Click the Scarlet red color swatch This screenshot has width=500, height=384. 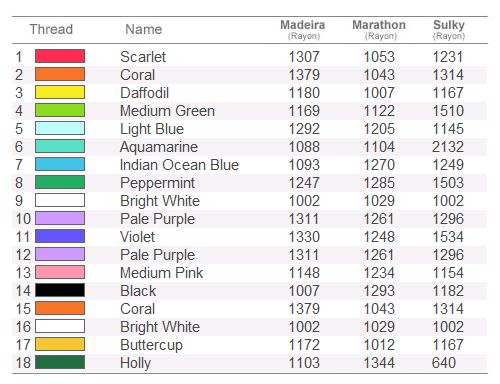(60, 56)
